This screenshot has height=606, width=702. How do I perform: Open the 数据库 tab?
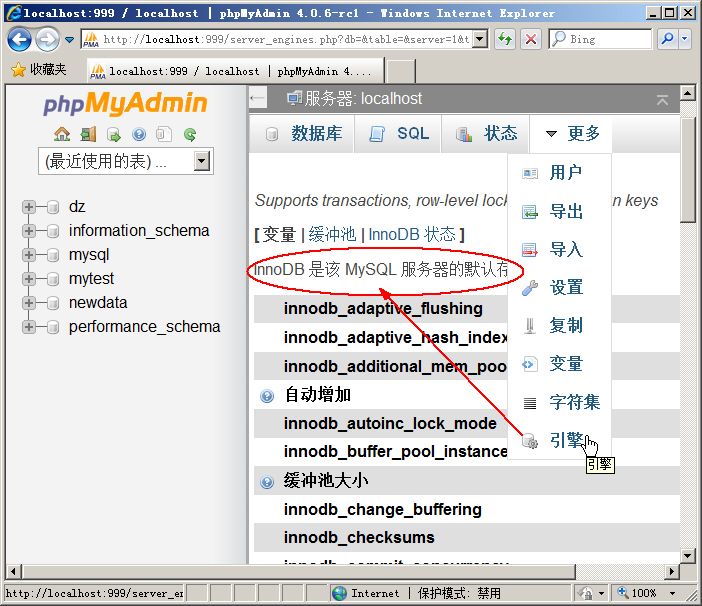[304, 134]
